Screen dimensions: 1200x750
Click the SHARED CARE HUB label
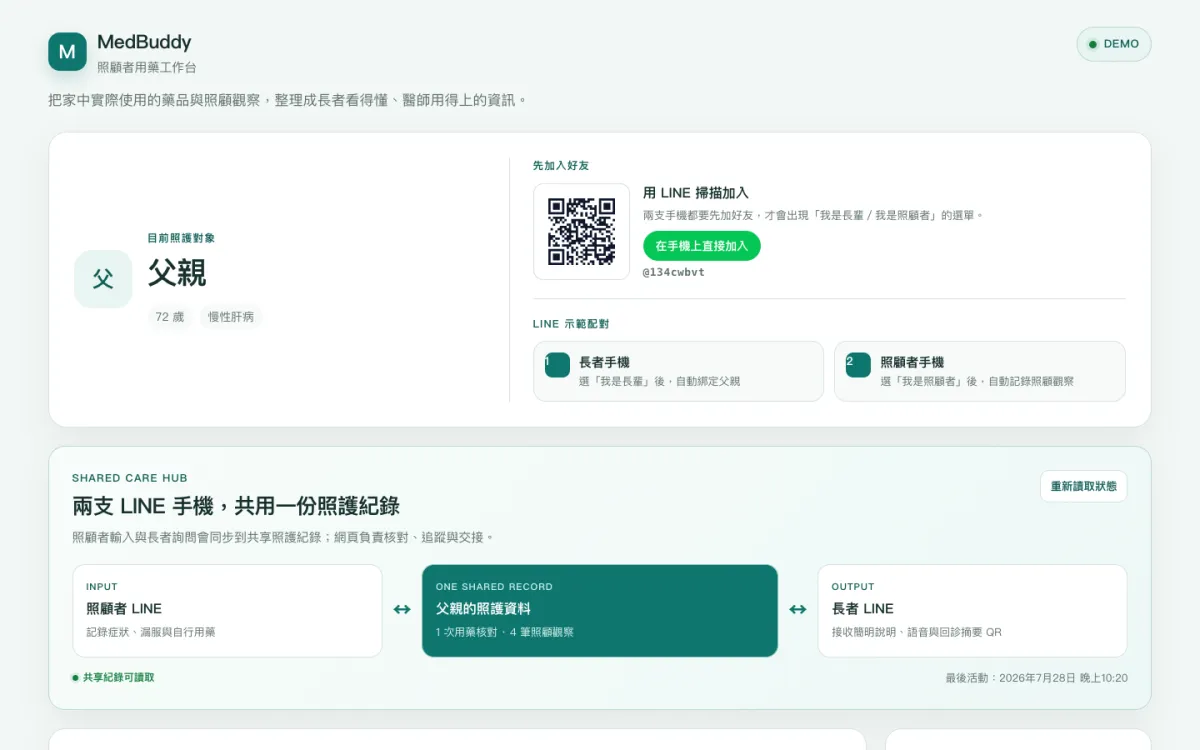(130, 478)
